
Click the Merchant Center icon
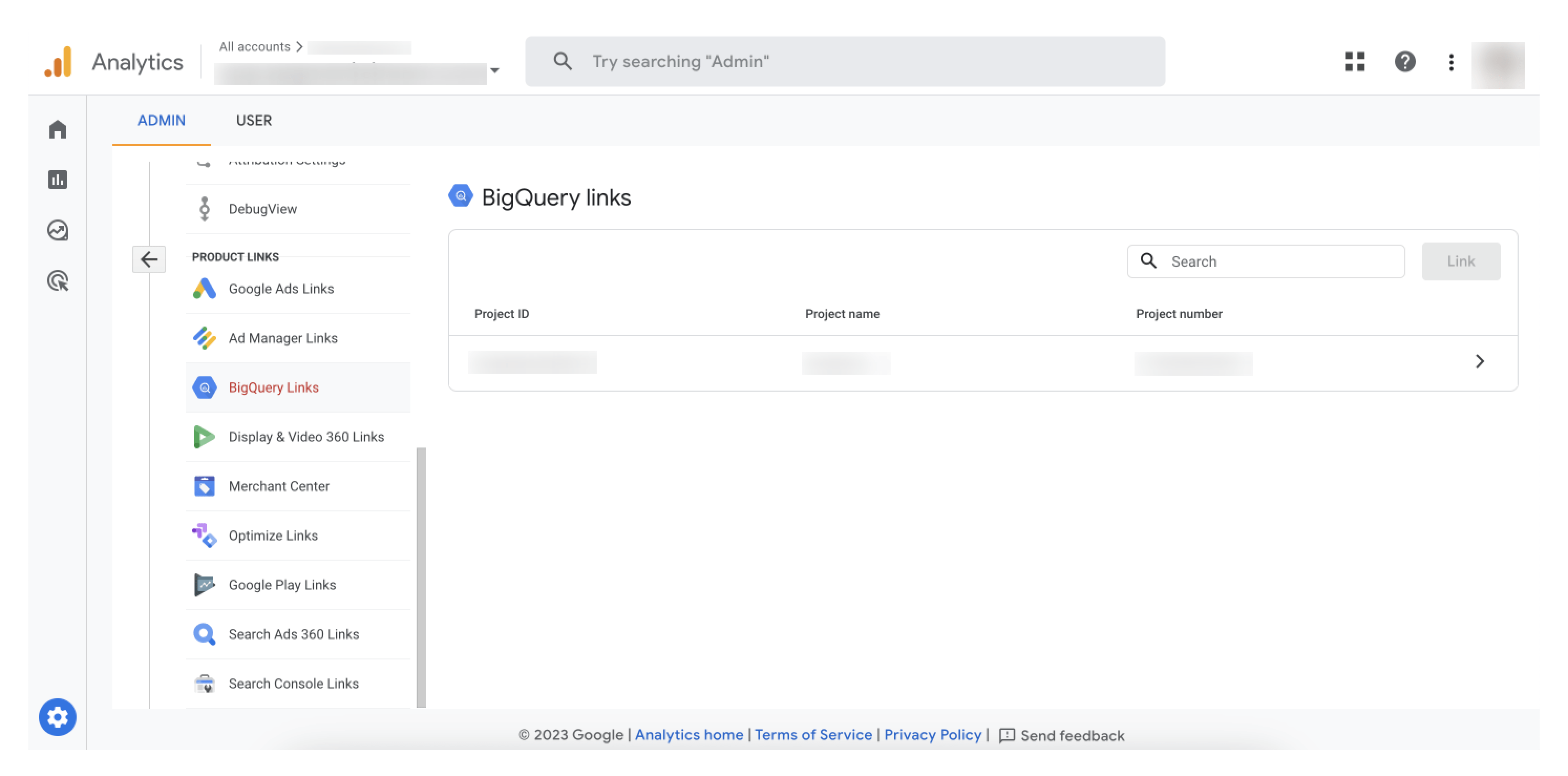[205, 486]
